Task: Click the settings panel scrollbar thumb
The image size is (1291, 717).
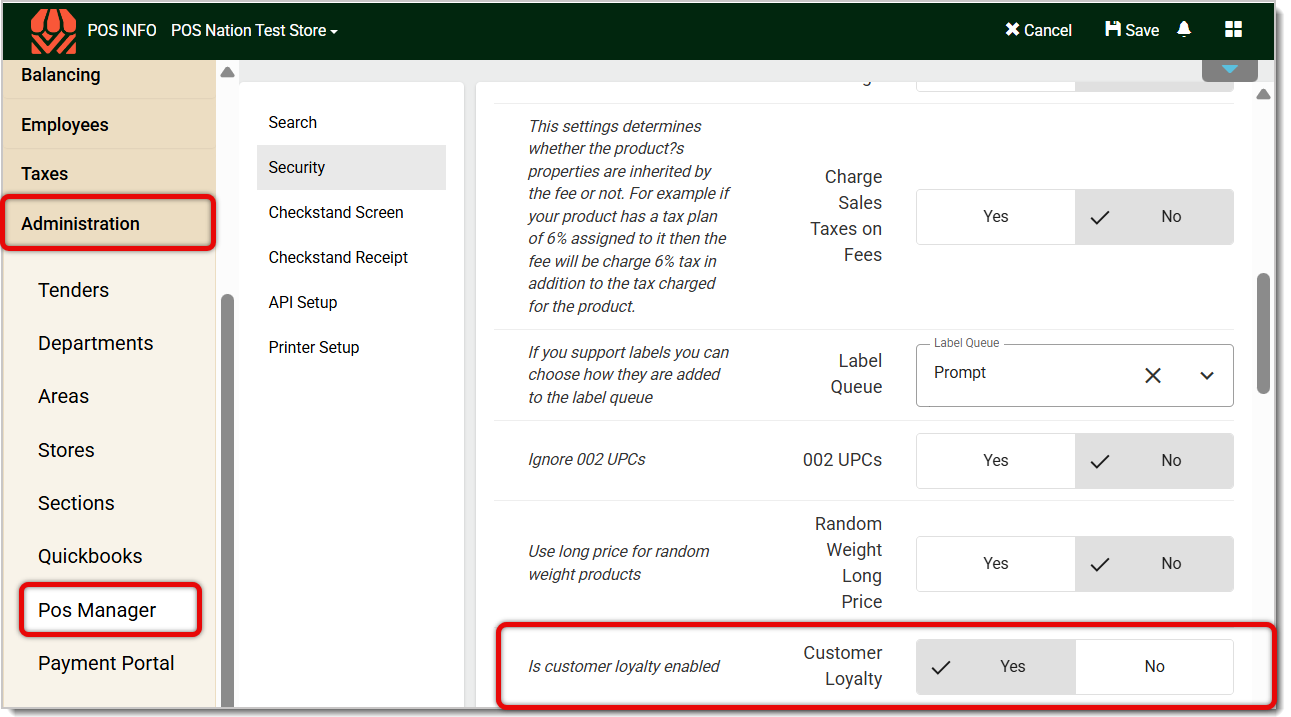Action: tap(1263, 333)
